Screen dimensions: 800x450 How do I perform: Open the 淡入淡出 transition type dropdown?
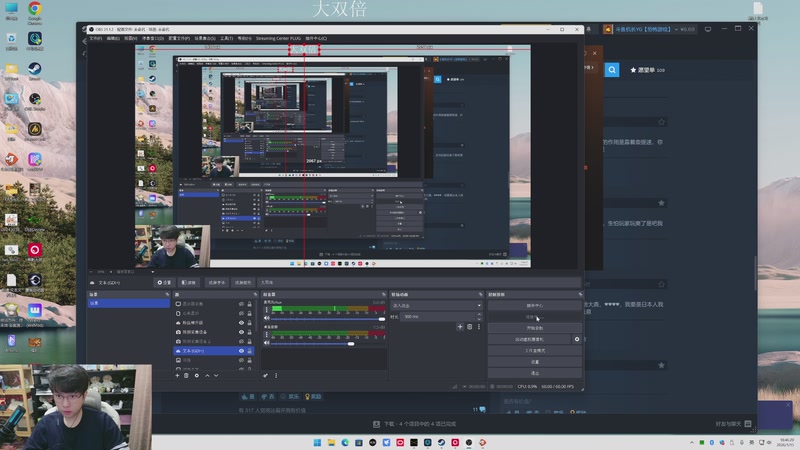pyautogui.click(x=436, y=306)
